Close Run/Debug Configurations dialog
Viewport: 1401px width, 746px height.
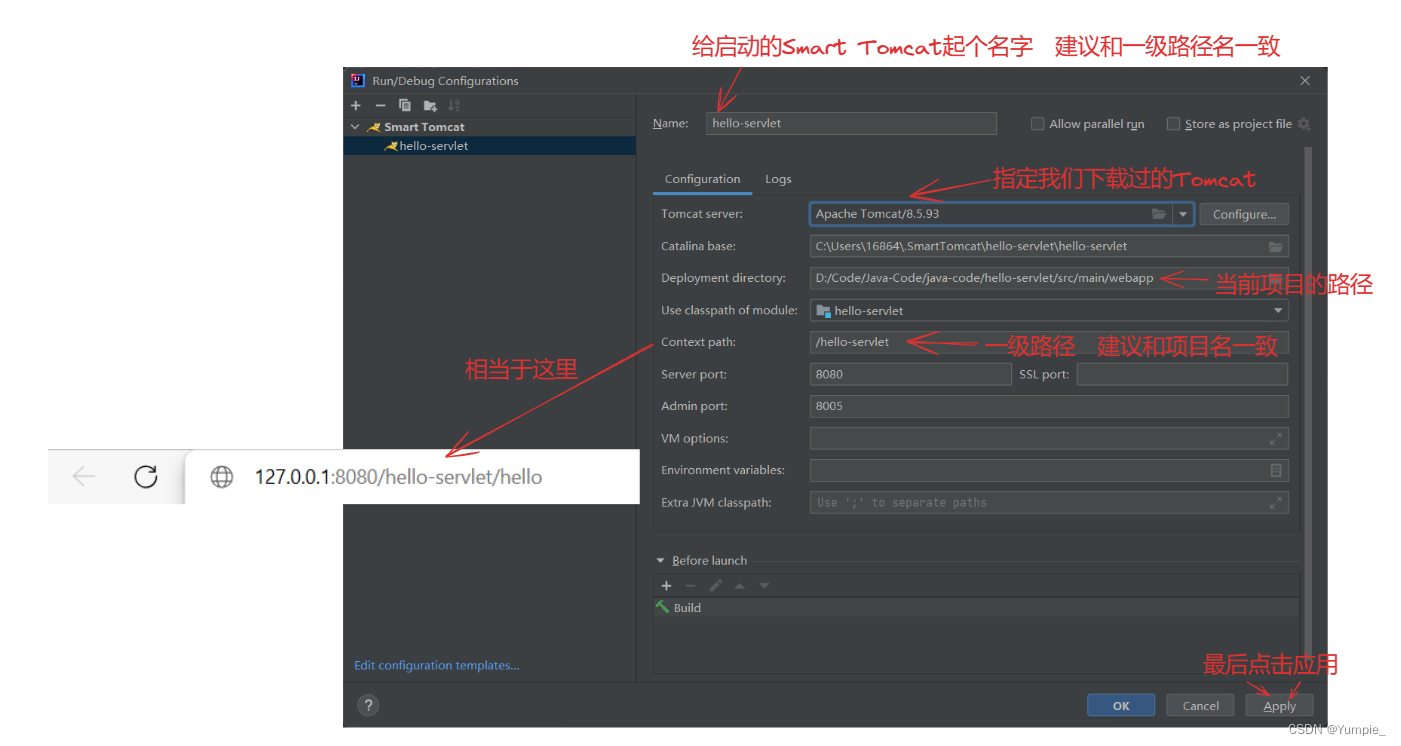1305,80
